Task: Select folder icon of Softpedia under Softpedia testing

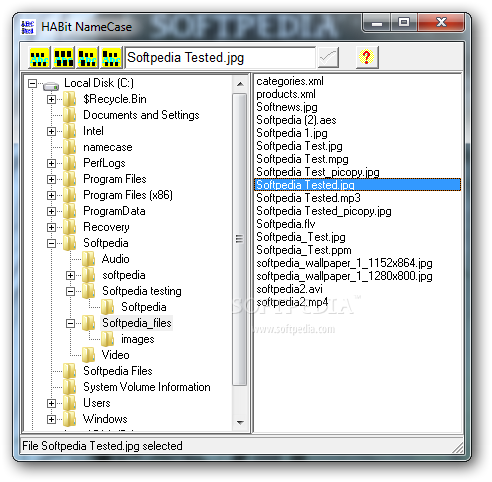Action: point(108,307)
